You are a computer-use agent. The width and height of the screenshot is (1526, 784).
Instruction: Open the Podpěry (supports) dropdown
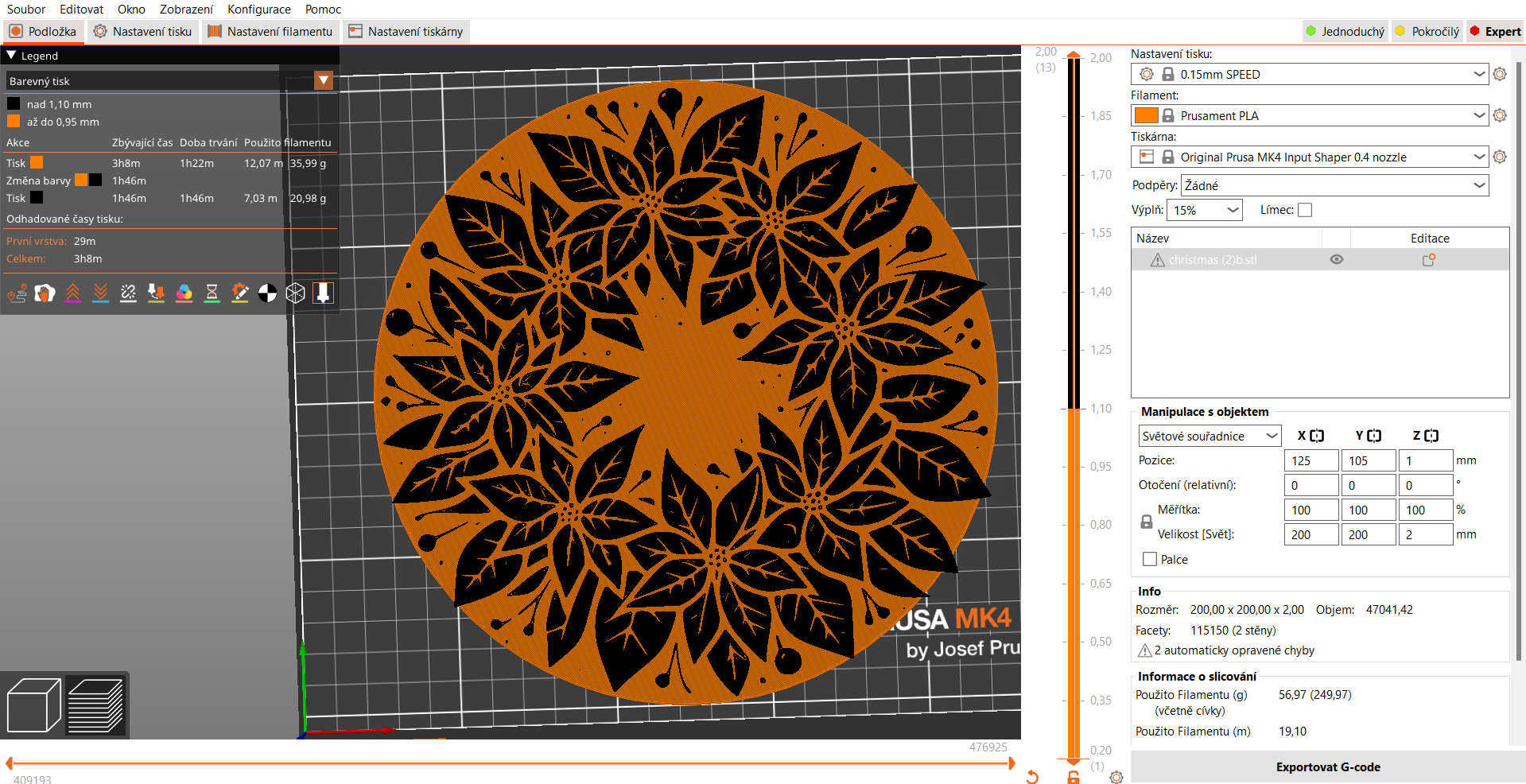(1334, 185)
